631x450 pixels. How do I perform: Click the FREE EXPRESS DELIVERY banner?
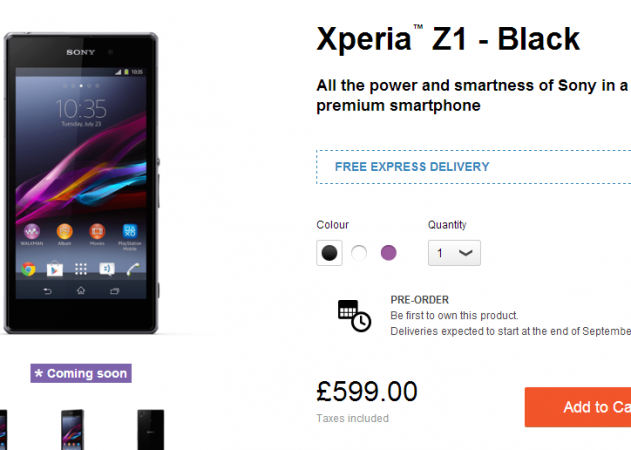(x=474, y=167)
